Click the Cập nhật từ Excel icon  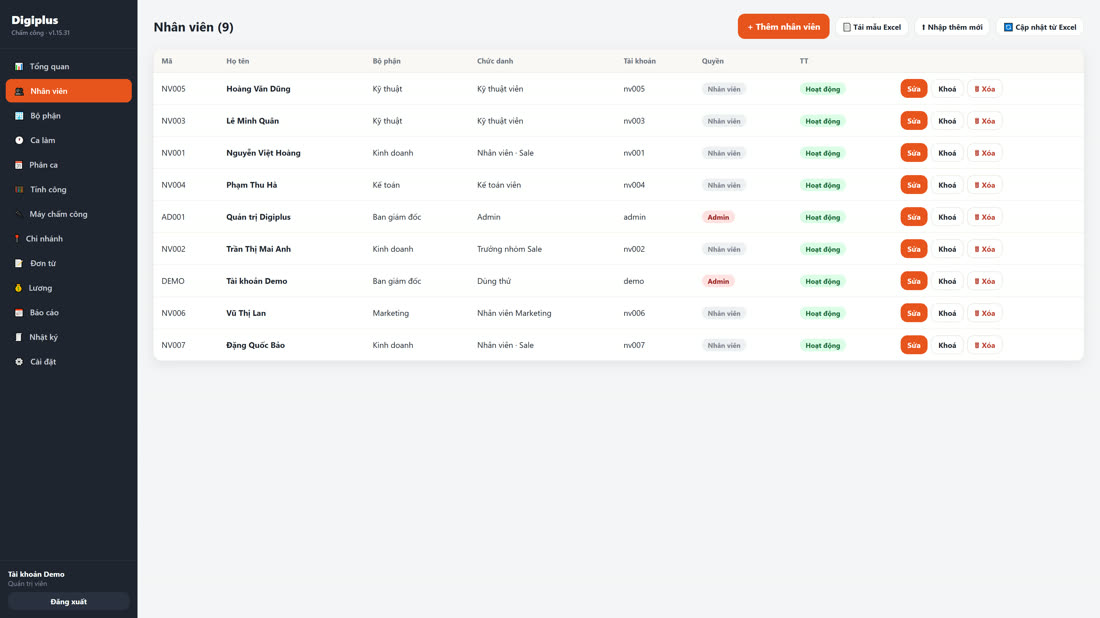pyautogui.click(x=1008, y=27)
